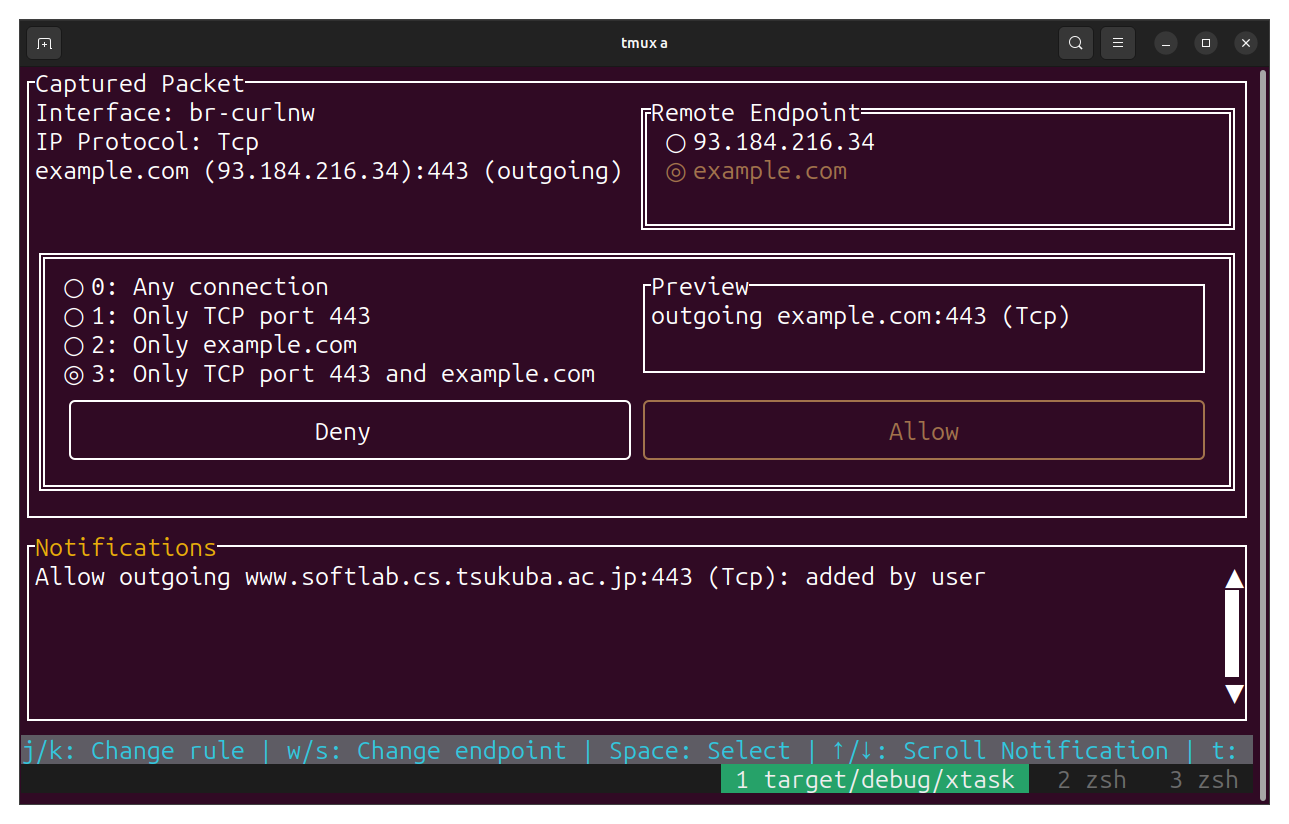Click the notifications scroll down arrow
Viewport: 1289px width, 824px height.
(1234, 694)
